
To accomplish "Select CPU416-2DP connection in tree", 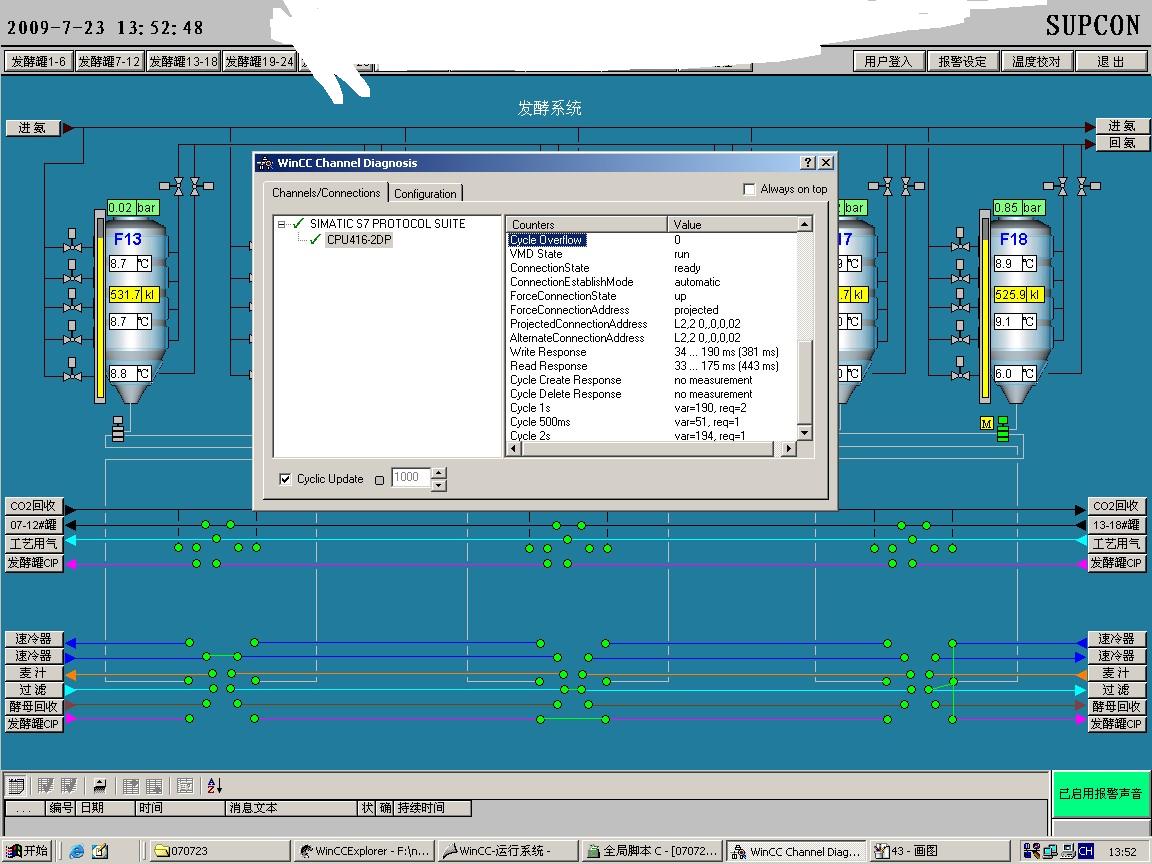I will (x=359, y=240).
